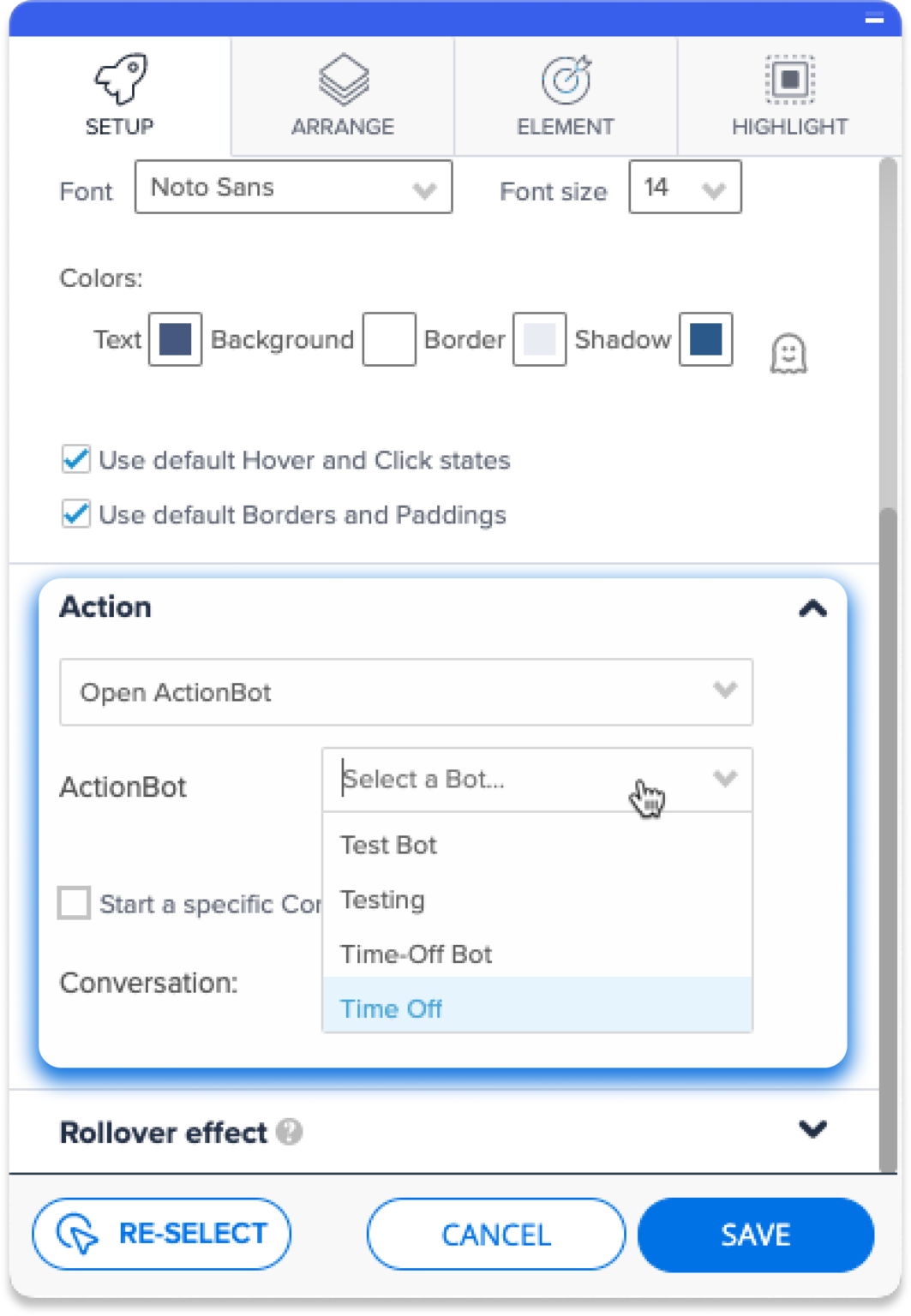Click the Save button
911x1316 pixels.
pos(755,1234)
